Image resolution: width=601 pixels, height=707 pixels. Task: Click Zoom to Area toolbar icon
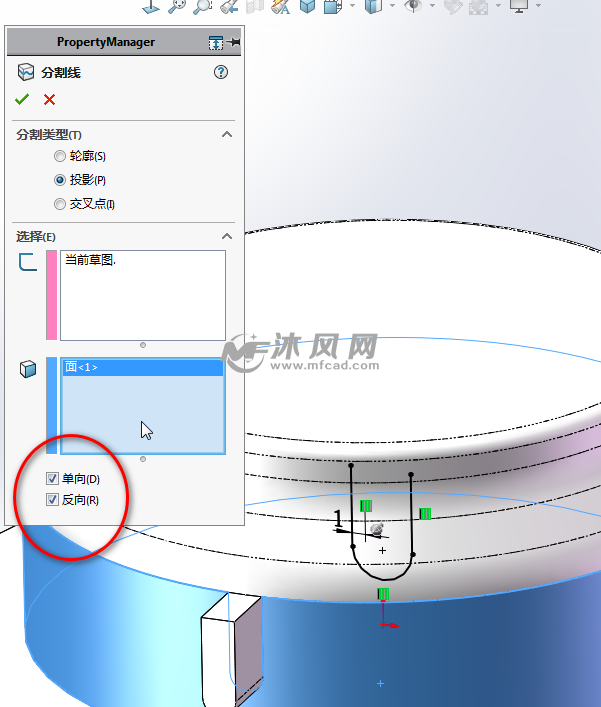tap(202, 5)
